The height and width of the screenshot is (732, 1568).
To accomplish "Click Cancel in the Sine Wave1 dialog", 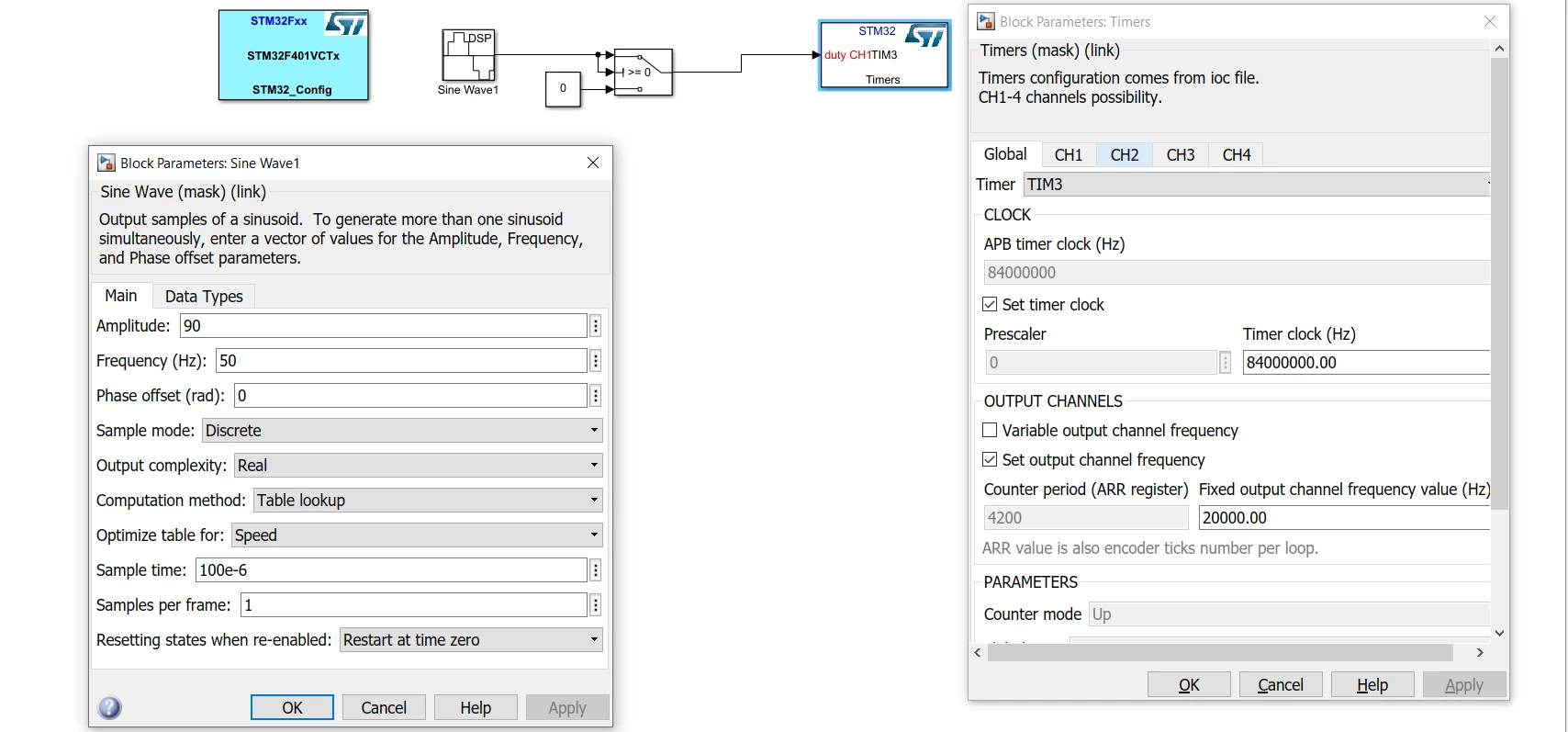I will [384, 707].
